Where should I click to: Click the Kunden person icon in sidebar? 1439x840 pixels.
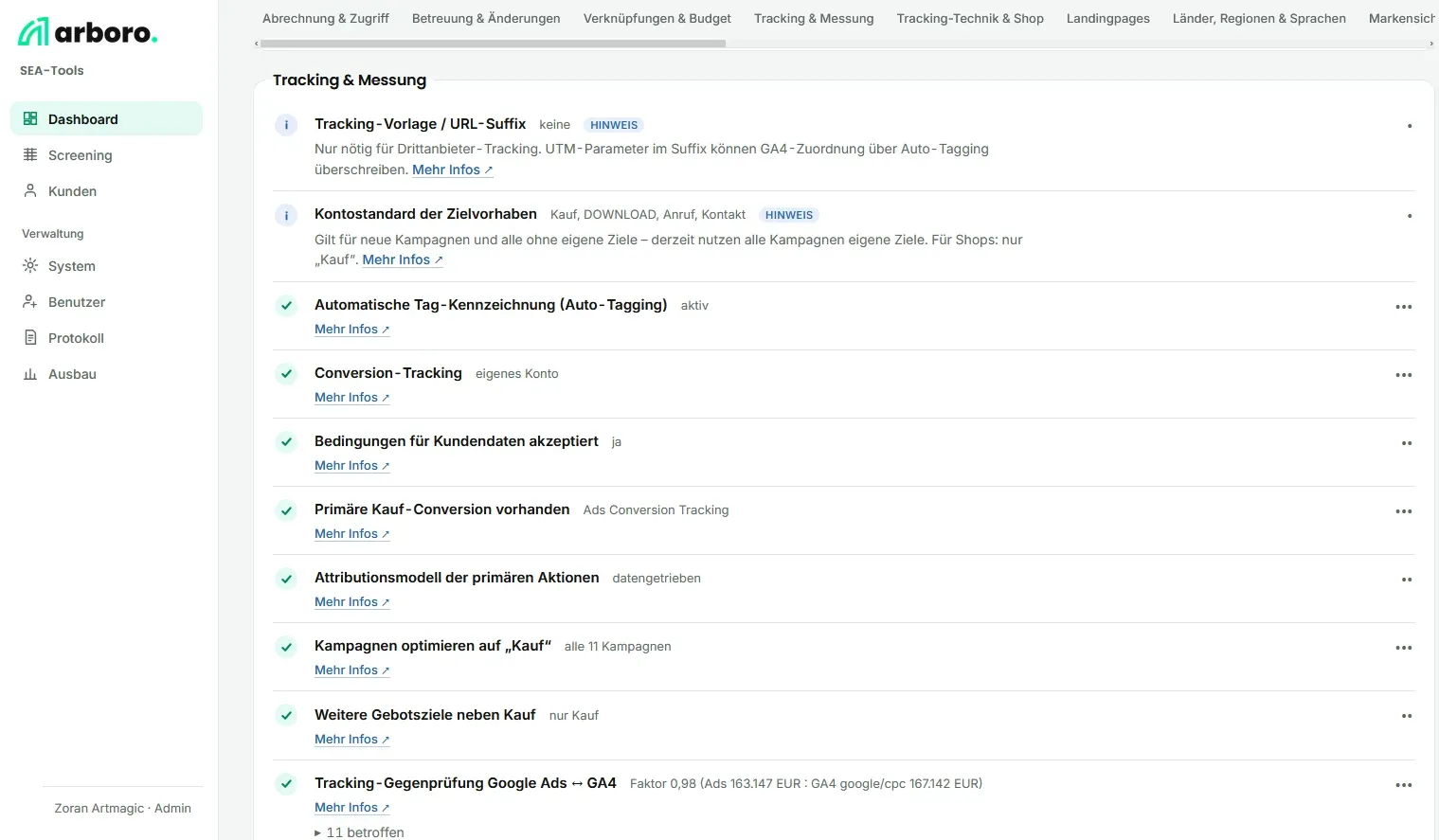[x=30, y=190]
